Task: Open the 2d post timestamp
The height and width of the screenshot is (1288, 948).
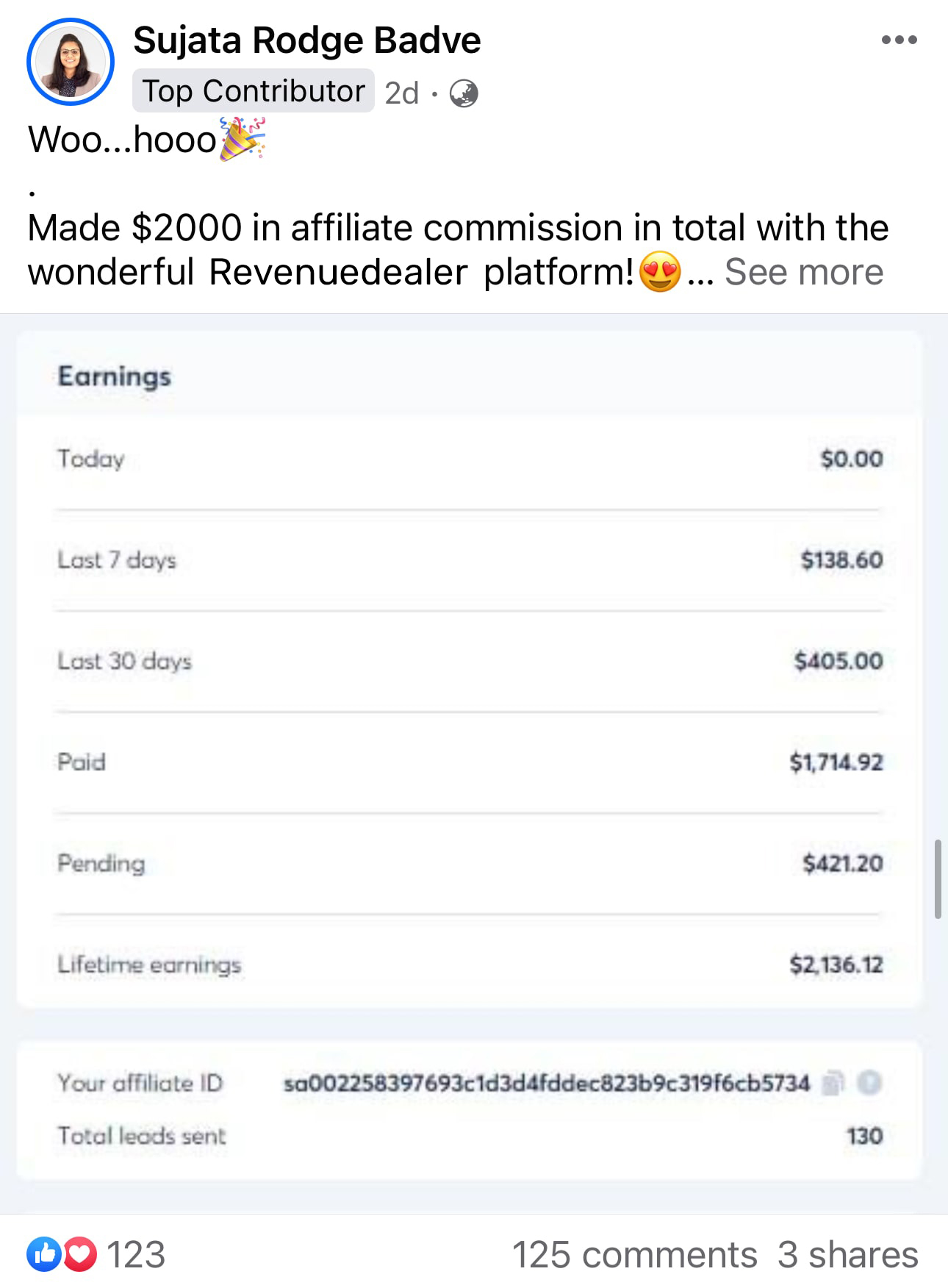Action: click(x=402, y=93)
